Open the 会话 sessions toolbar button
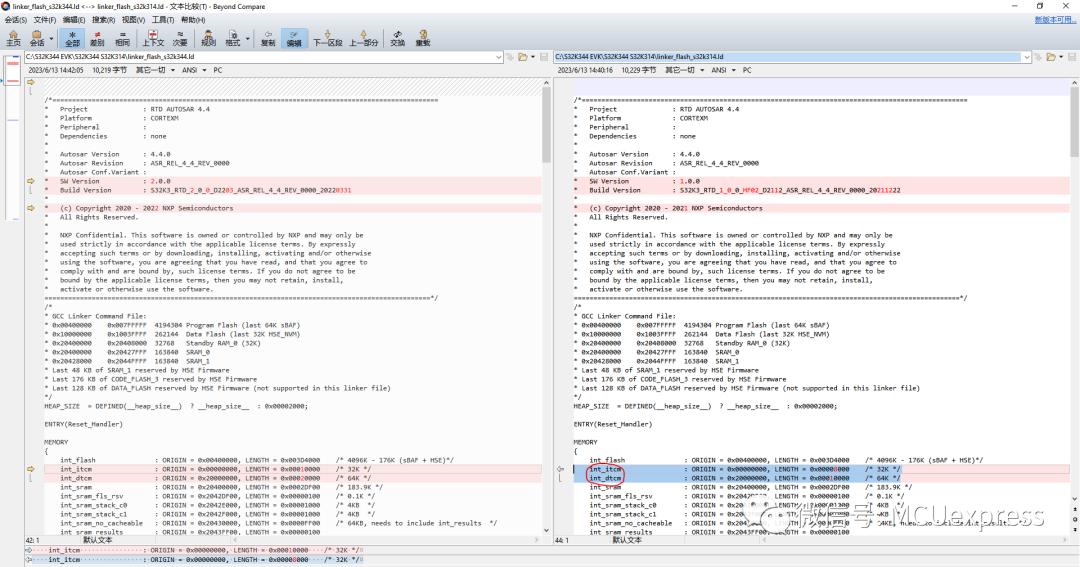Screen dimensions: 1080x567 click(x=37, y=38)
